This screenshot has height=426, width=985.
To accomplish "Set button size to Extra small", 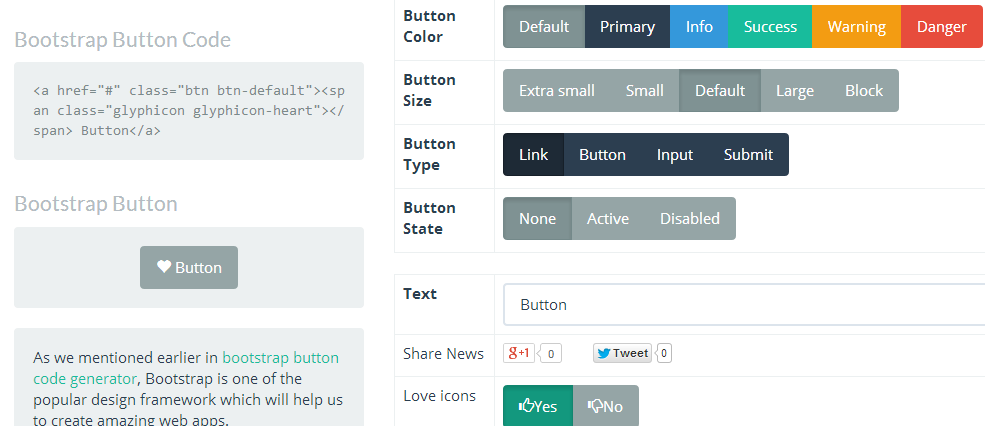I will pyautogui.click(x=556, y=91).
